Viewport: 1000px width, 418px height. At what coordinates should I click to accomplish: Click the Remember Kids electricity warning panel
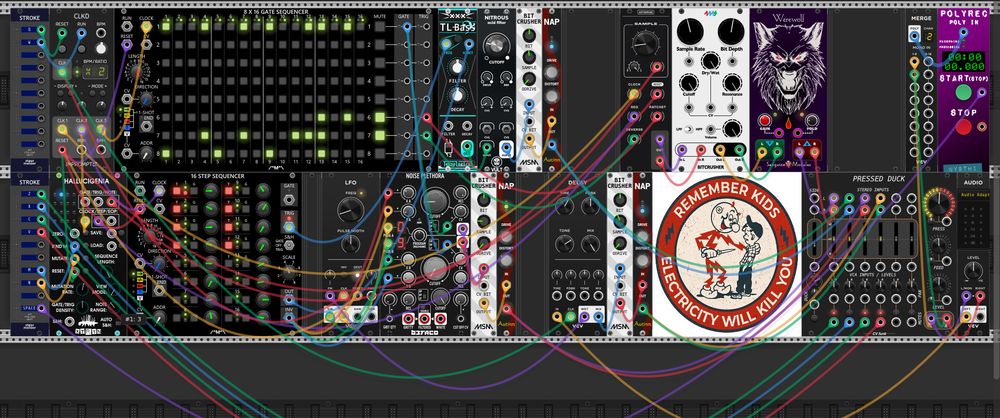pyautogui.click(x=726, y=253)
